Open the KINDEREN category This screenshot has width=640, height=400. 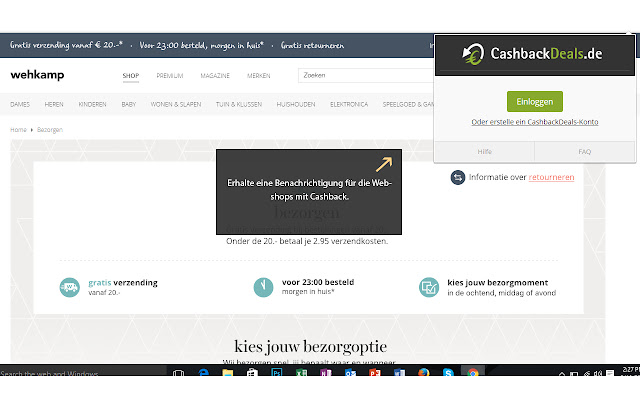[x=92, y=104]
